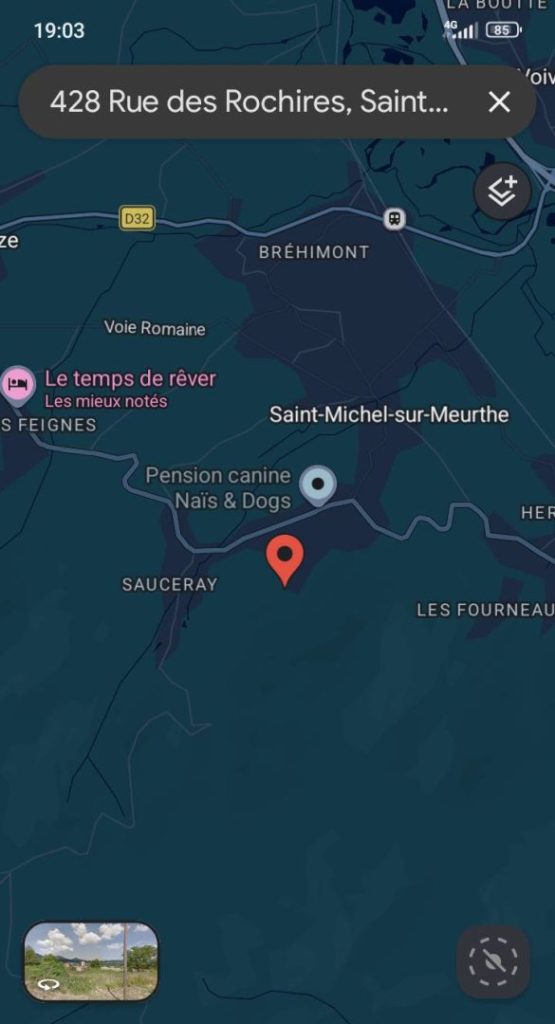555x1024 pixels.
Task: Tap the Voie Romaine road label
Action: 155,328
